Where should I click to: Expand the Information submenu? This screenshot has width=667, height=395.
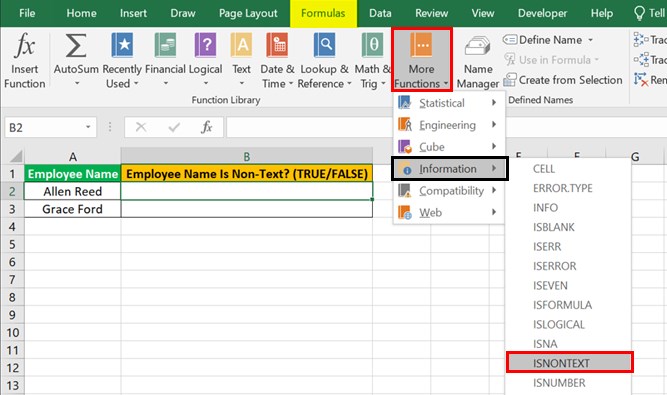pos(449,169)
